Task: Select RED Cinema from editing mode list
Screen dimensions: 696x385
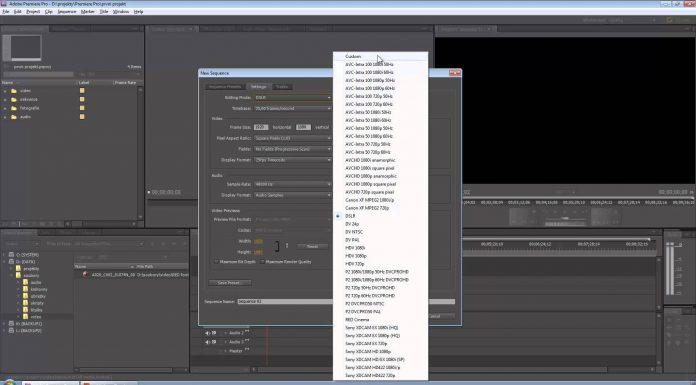Action: click(380, 320)
